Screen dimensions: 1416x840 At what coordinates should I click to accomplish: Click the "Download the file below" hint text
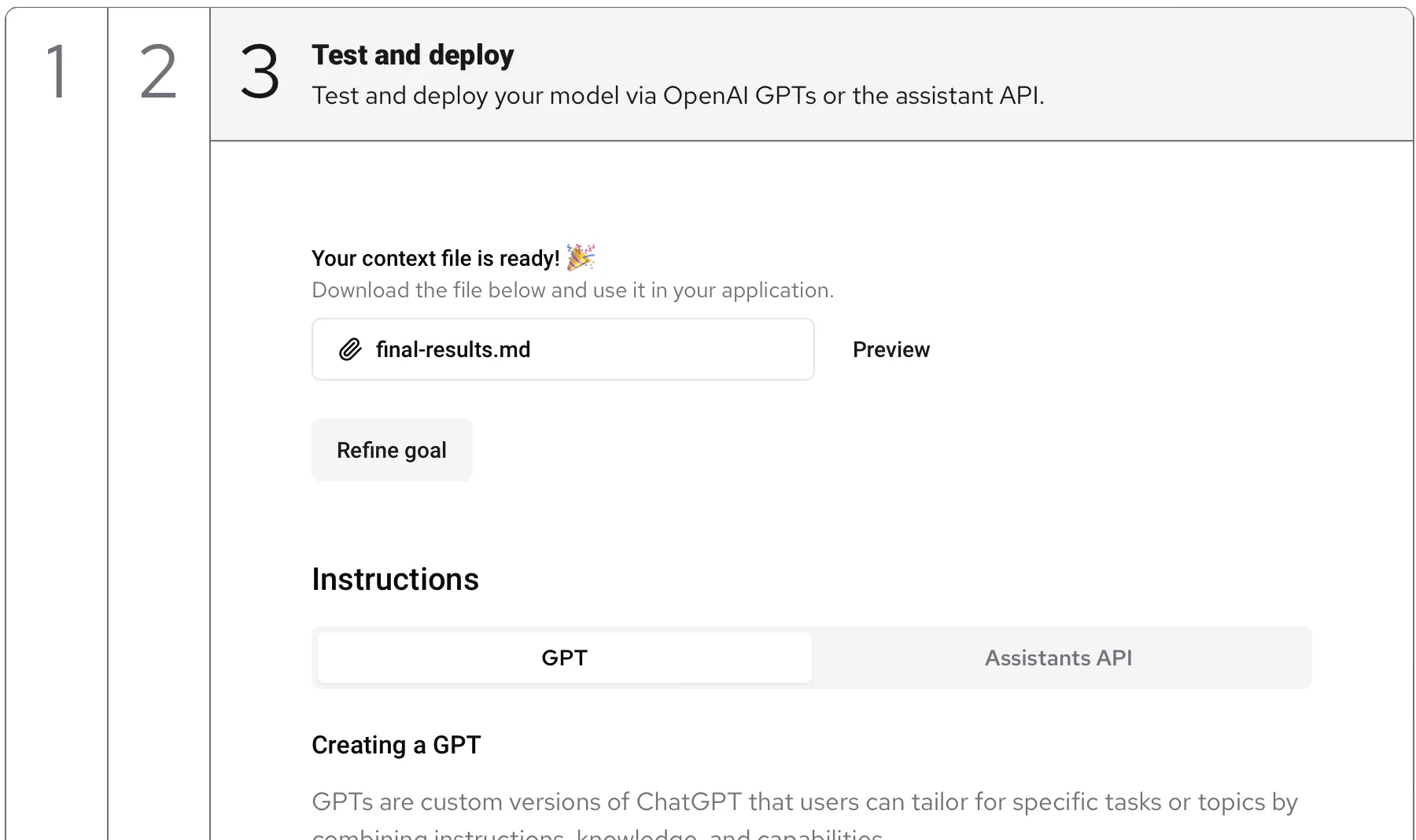[x=572, y=290]
